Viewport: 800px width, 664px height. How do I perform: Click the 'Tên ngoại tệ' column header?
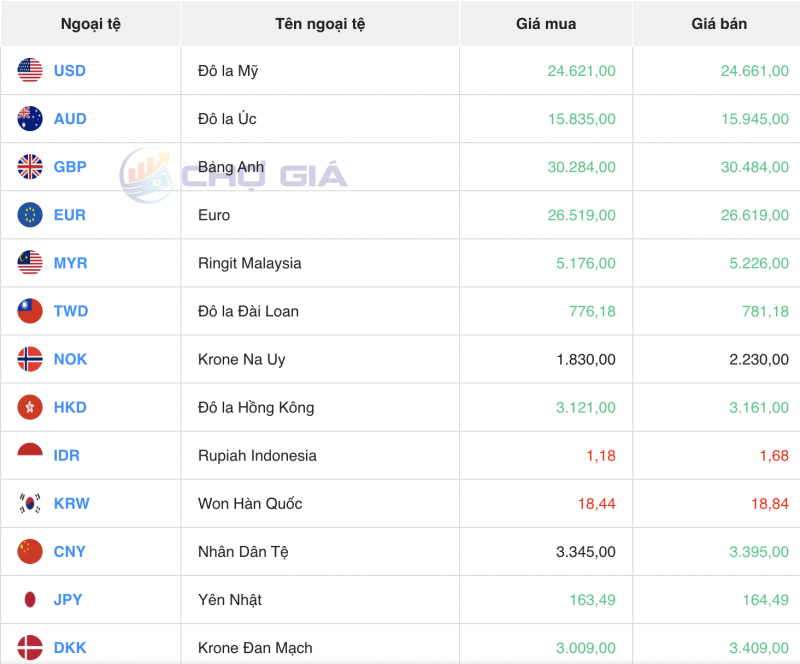pyautogui.click(x=320, y=24)
